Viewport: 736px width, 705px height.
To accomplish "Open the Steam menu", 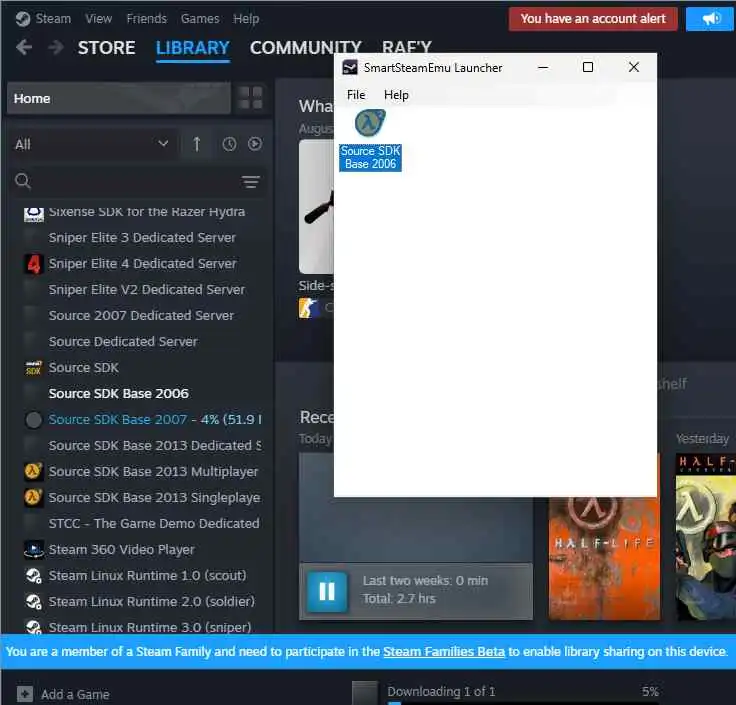I will coord(53,19).
